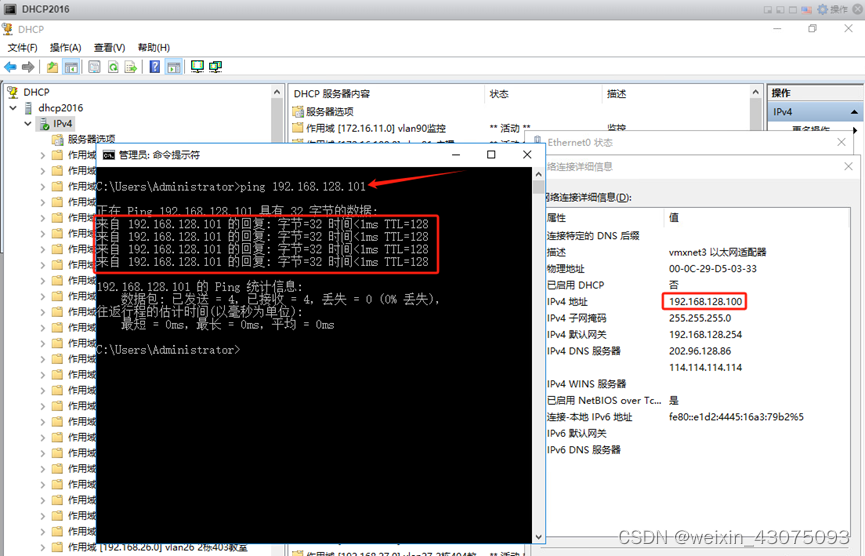Click the gear icon beside 操作 in title bar
This screenshot has height=556, width=865.
tap(823, 9)
